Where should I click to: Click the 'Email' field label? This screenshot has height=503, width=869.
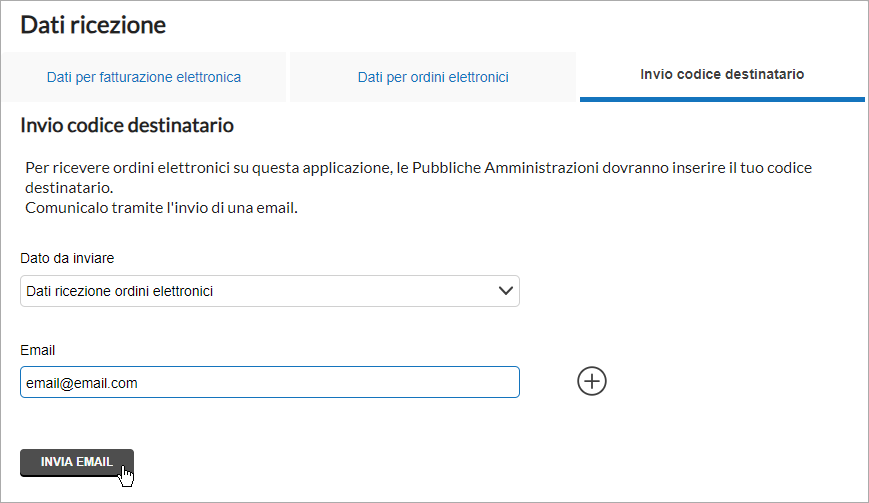pyautogui.click(x=38, y=350)
